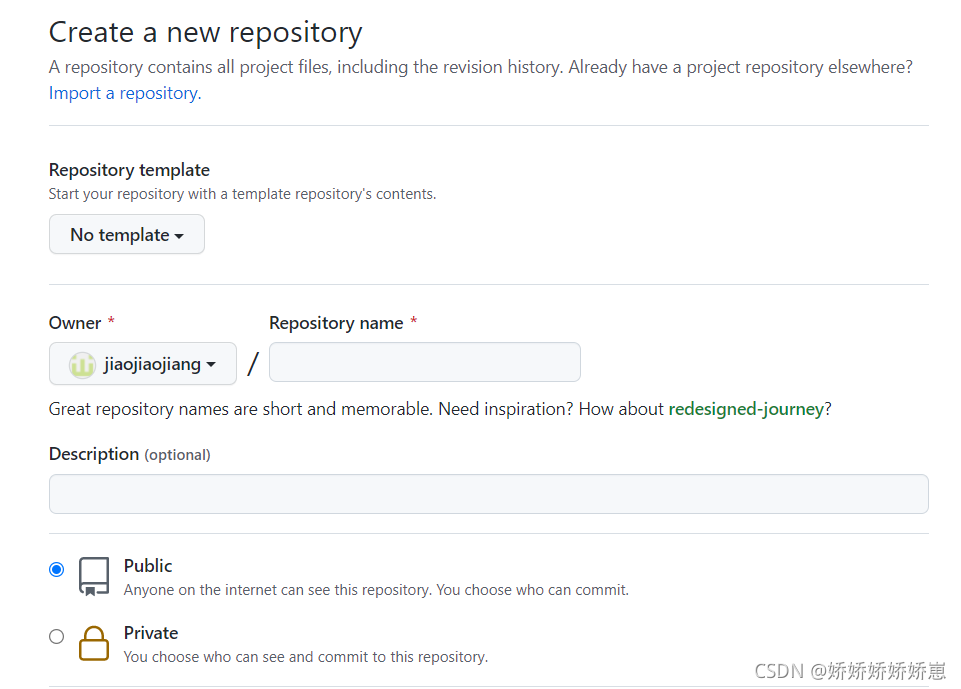961x689 pixels.
Task: Click the Public visibility label text
Action: (147, 565)
